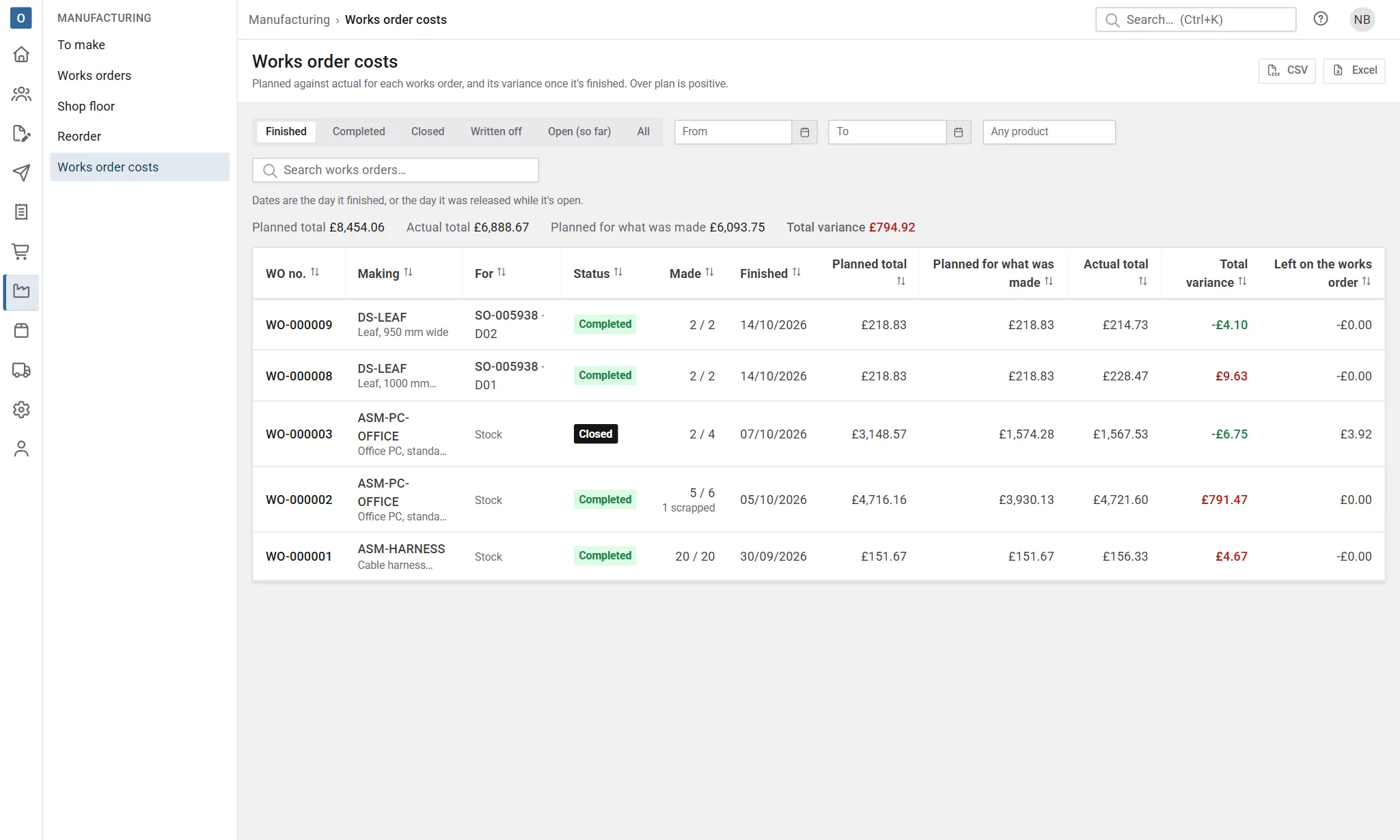Open works order WO-000003 row
The height and width of the screenshot is (840, 1400).
pos(819,434)
